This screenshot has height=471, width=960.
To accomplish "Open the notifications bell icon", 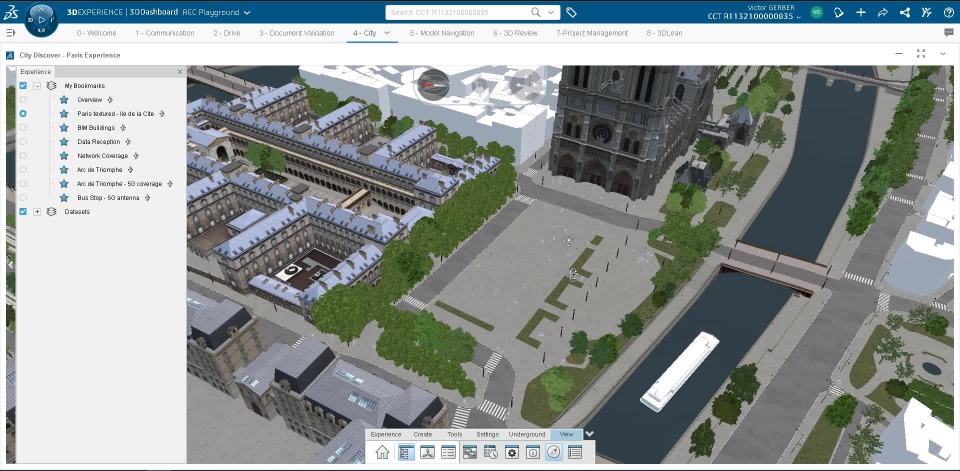I will pos(839,13).
